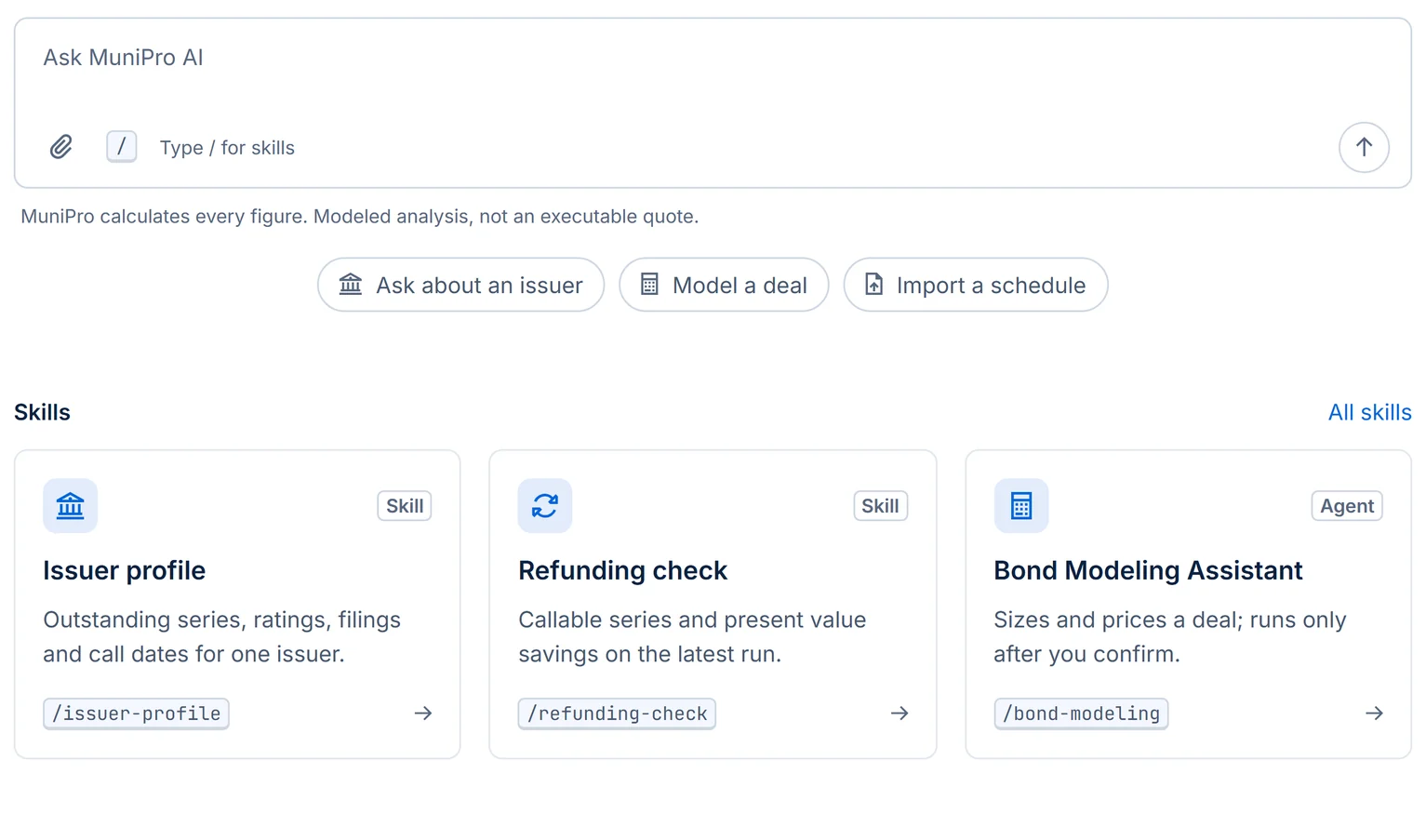
Task: Click the Bond Modeling Assistant card title
Action: click(1148, 570)
